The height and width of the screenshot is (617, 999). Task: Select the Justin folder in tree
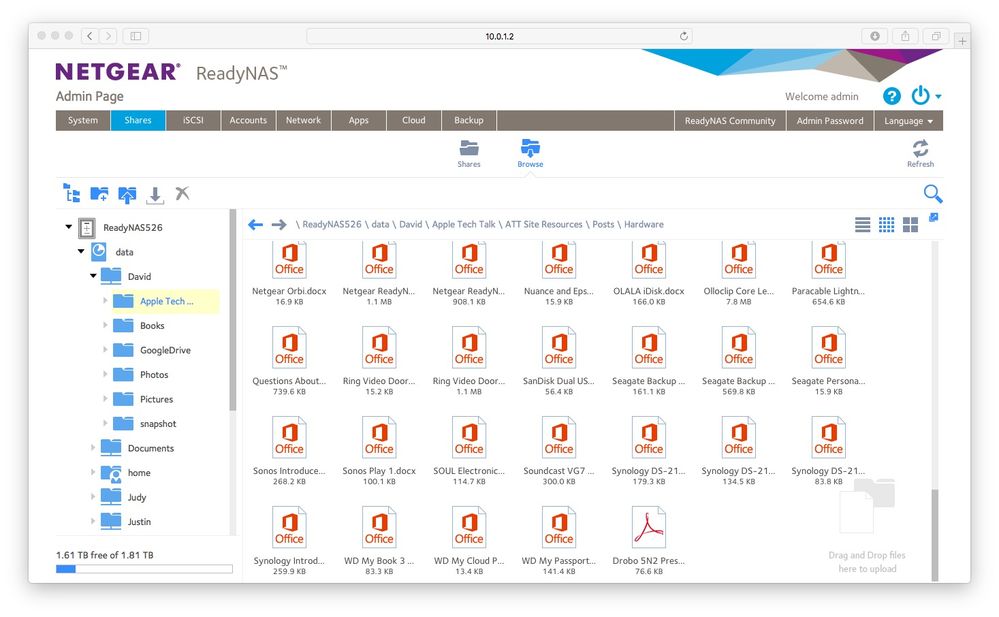139,521
